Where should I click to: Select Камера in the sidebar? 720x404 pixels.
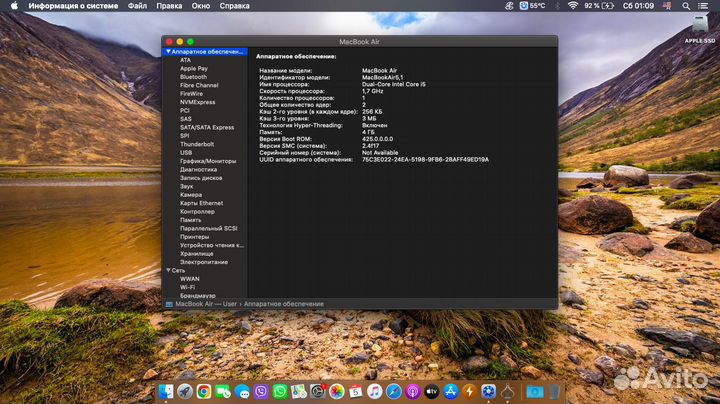(191, 195)
